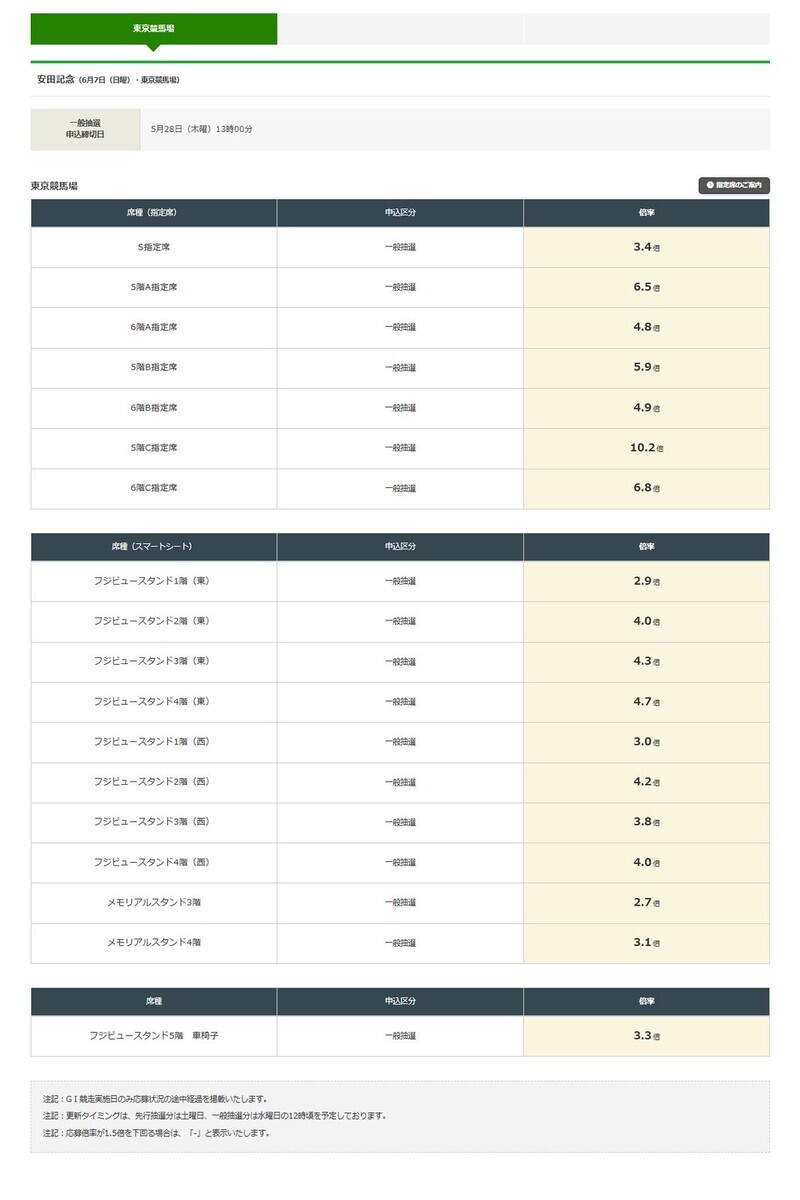Click the 5階A指定席 seat type cell

[154, 287]
